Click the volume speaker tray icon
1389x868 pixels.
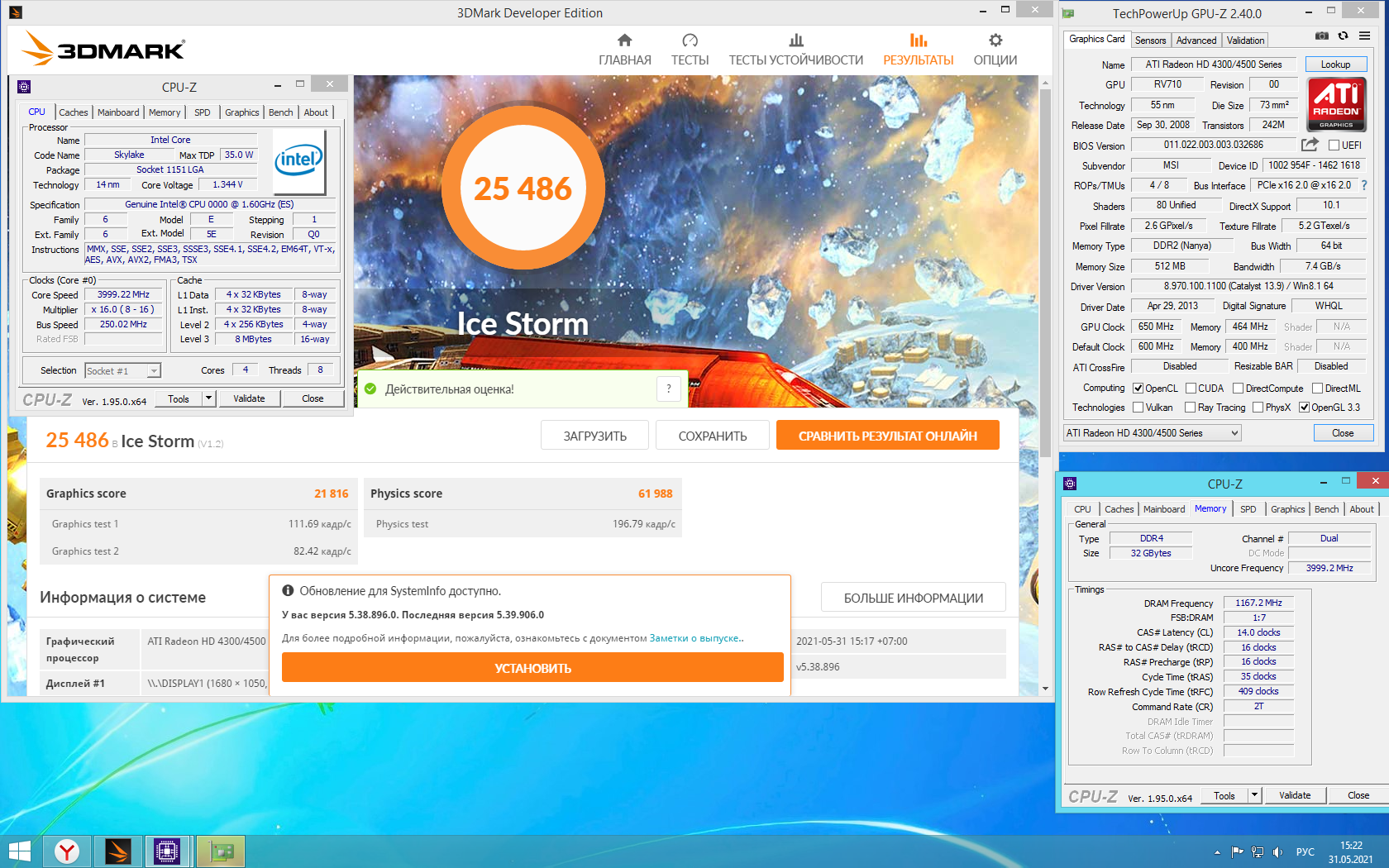pos(1277,852)
